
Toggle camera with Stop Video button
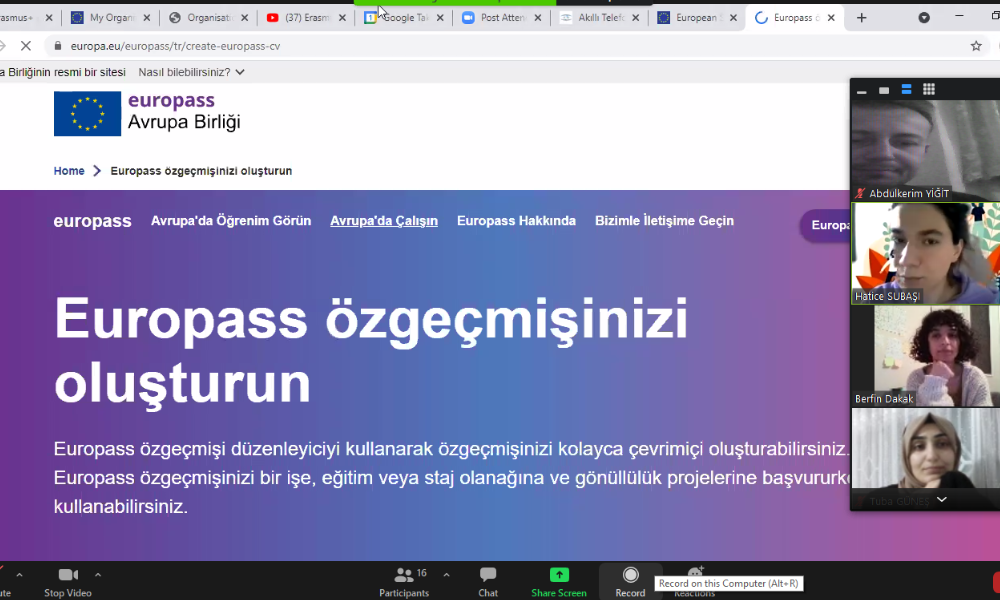pos(68,582)
